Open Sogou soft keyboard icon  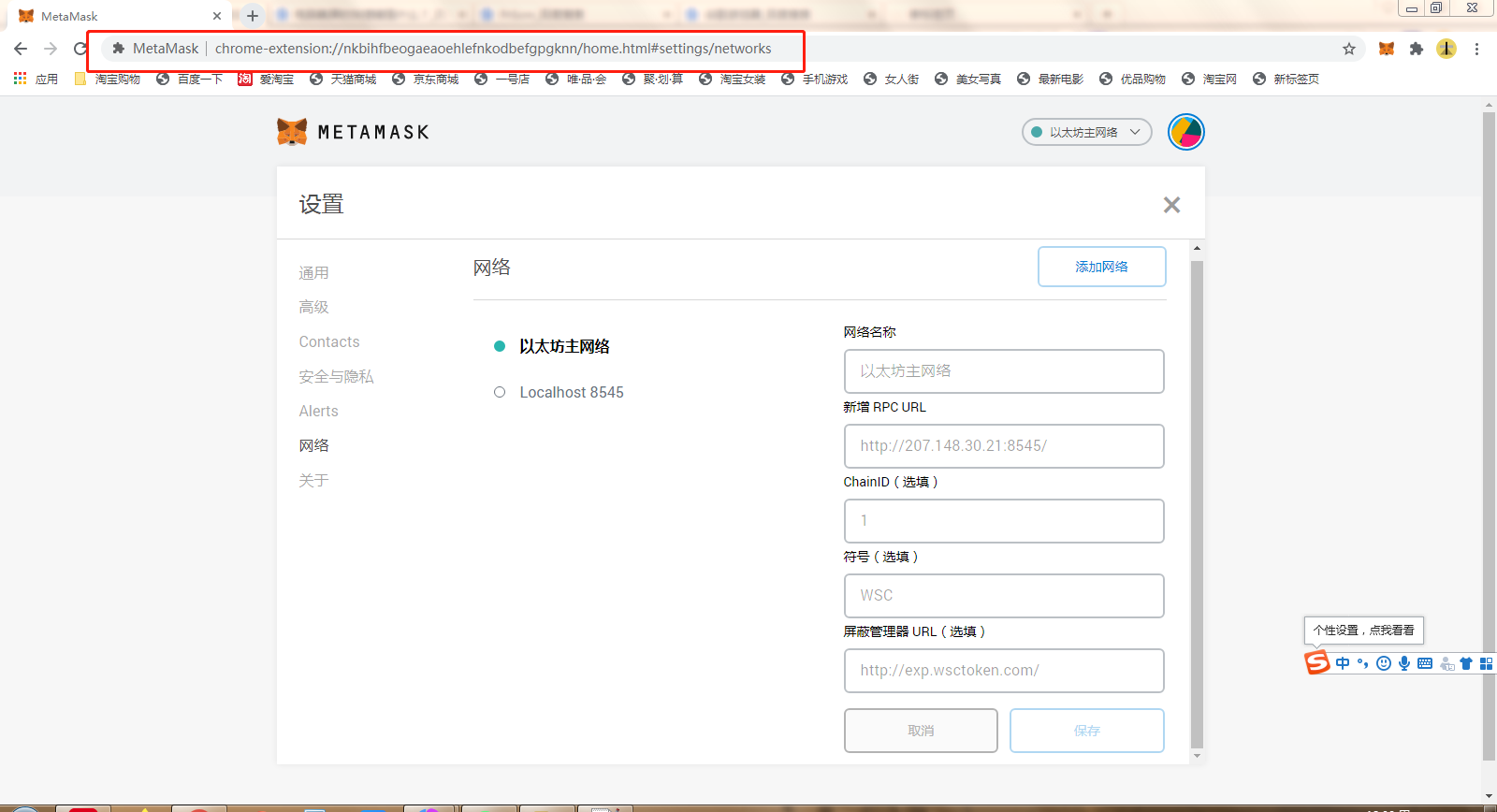click(x=1425, y=663)
